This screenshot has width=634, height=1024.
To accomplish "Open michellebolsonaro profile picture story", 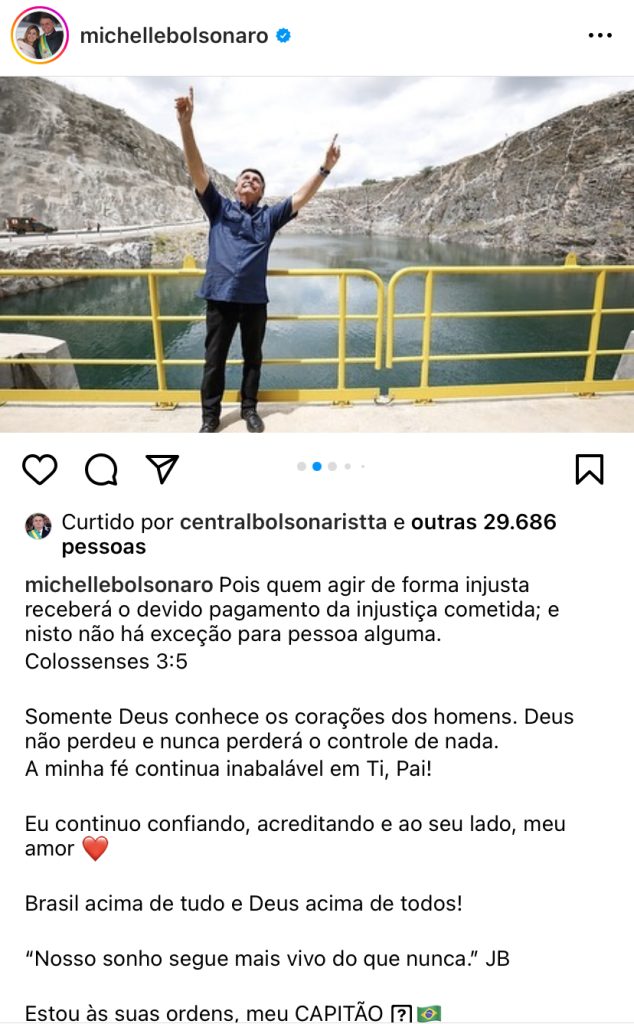I will (40, 35).
